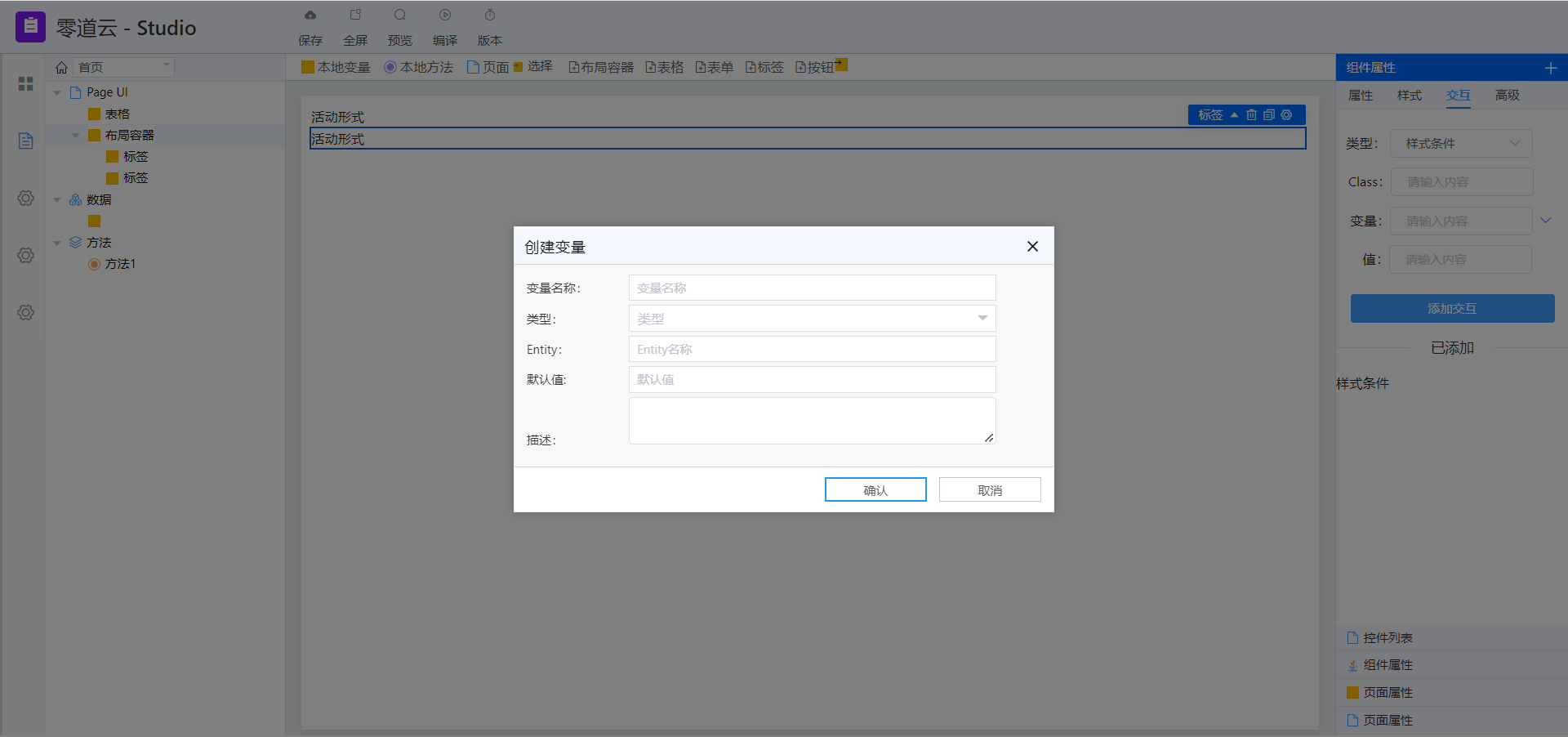Collapse the 数据 tree node
Viewport: 1568px width, 737px height.
pyautogui.click(x=57, y=199)
